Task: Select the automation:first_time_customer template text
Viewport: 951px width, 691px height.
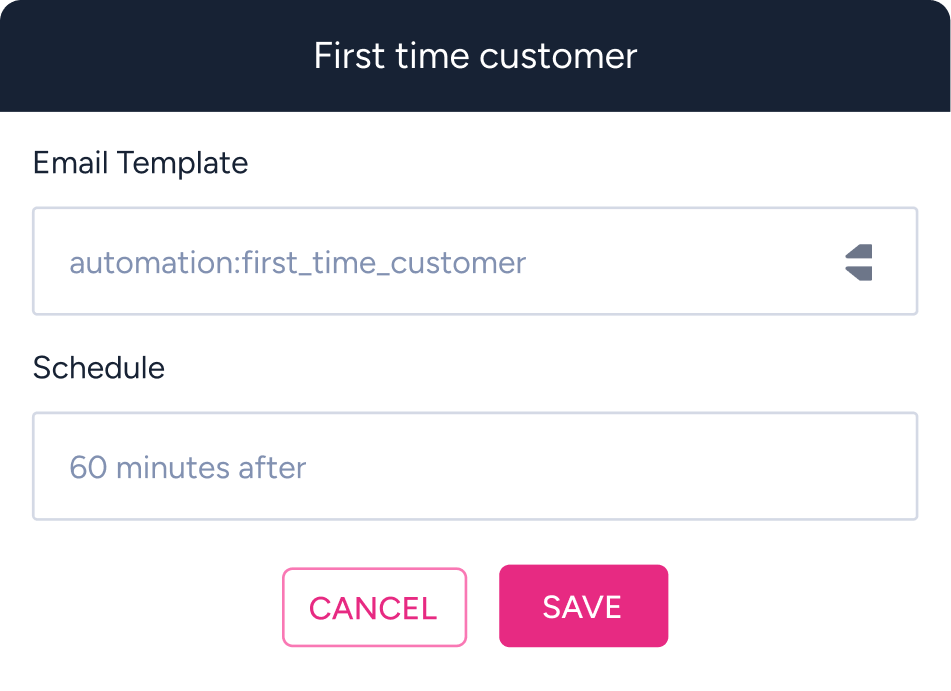Action: (x=297, y=262)
